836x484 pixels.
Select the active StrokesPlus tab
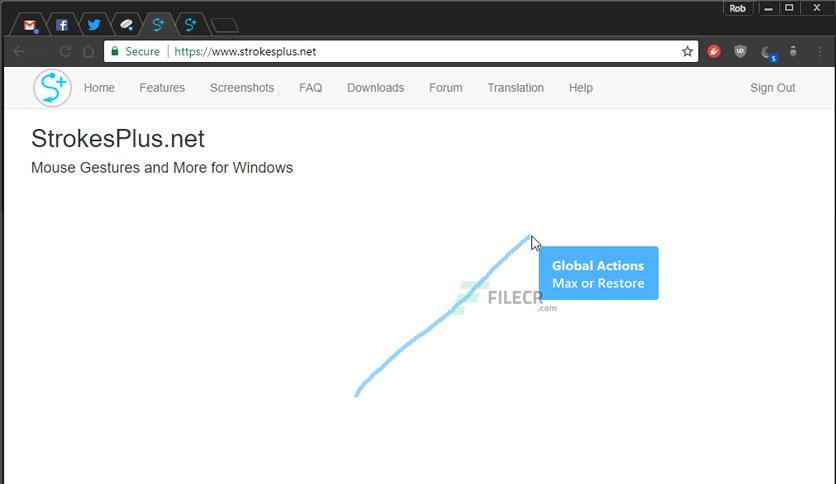point(158,25)
